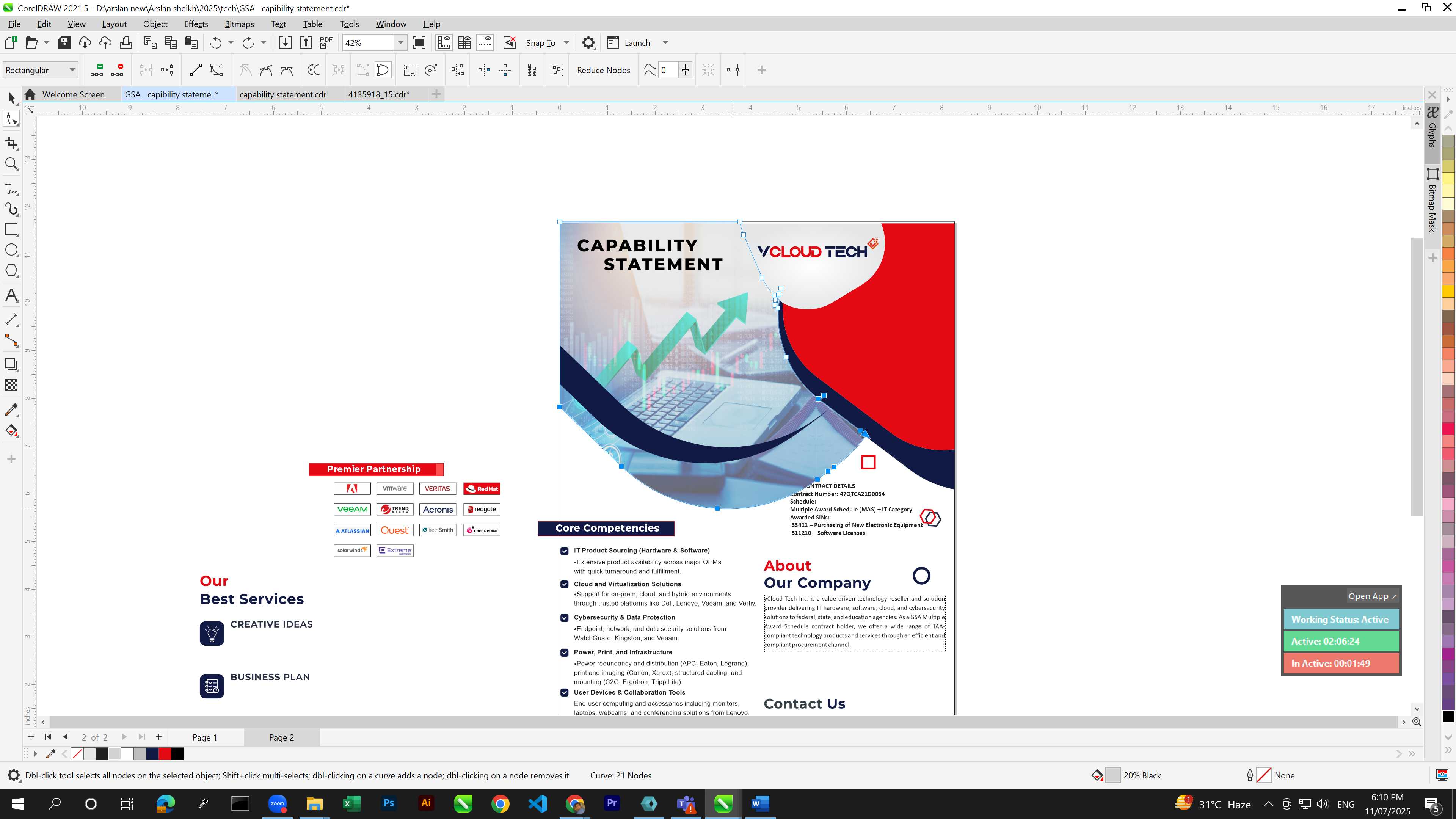Expand the Redo history arrow
Viewport: 1456px width, 819px height.
click(264, 43)
